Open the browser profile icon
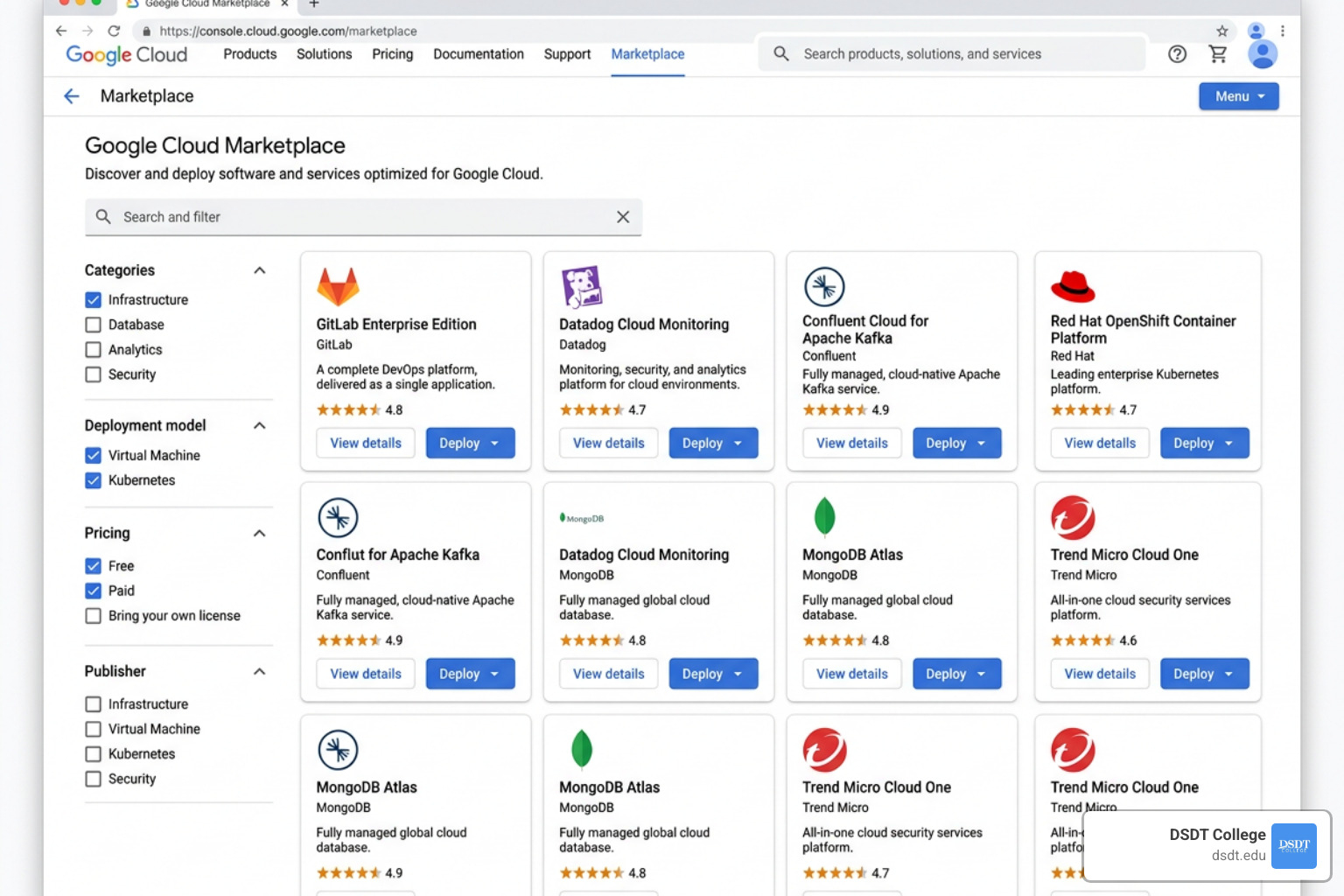The height and width of the screenshot is (896, 1344). (1256, 31)
